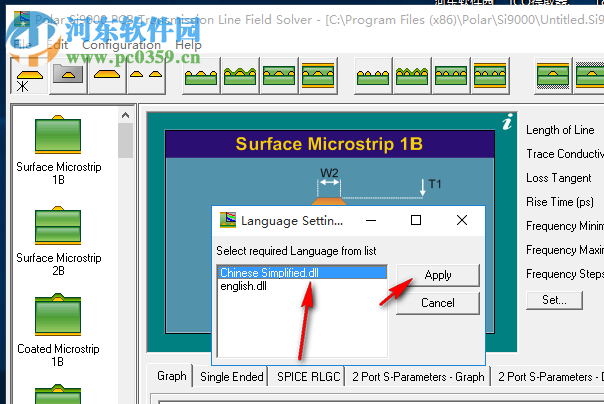Select the all-structures trace icon with asterisk
This screenshot has height=404, width=604.
click(x=29, y=75)
